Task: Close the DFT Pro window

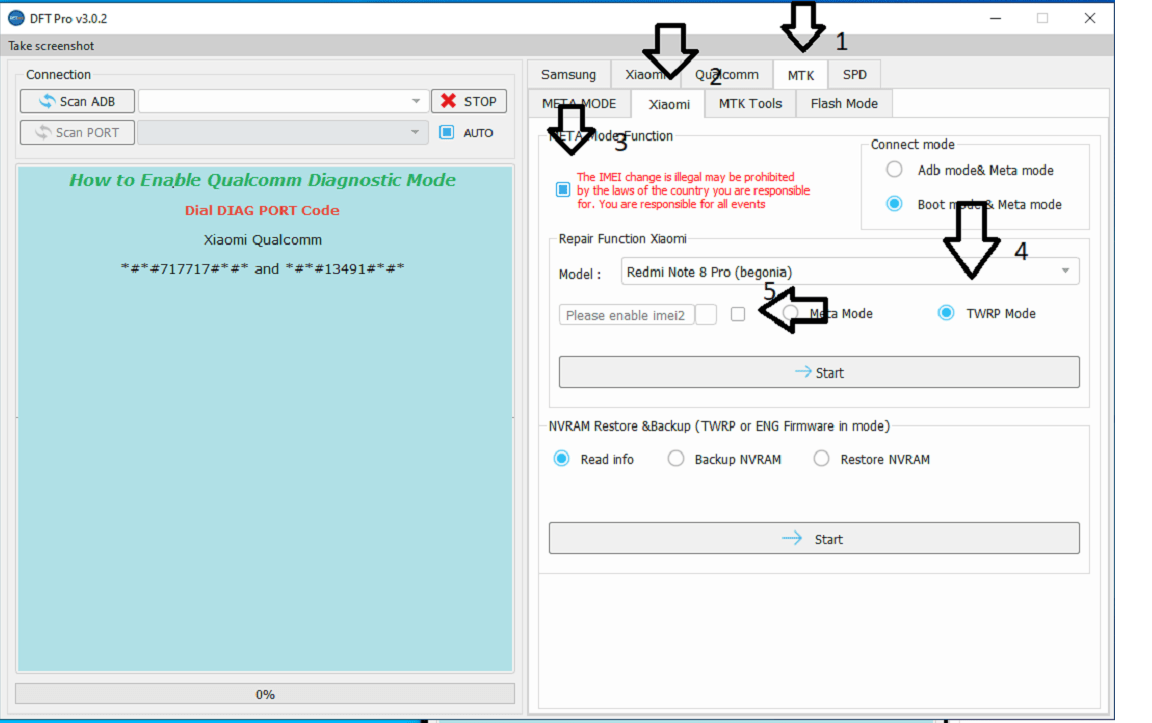Action: click(1090, 18)
